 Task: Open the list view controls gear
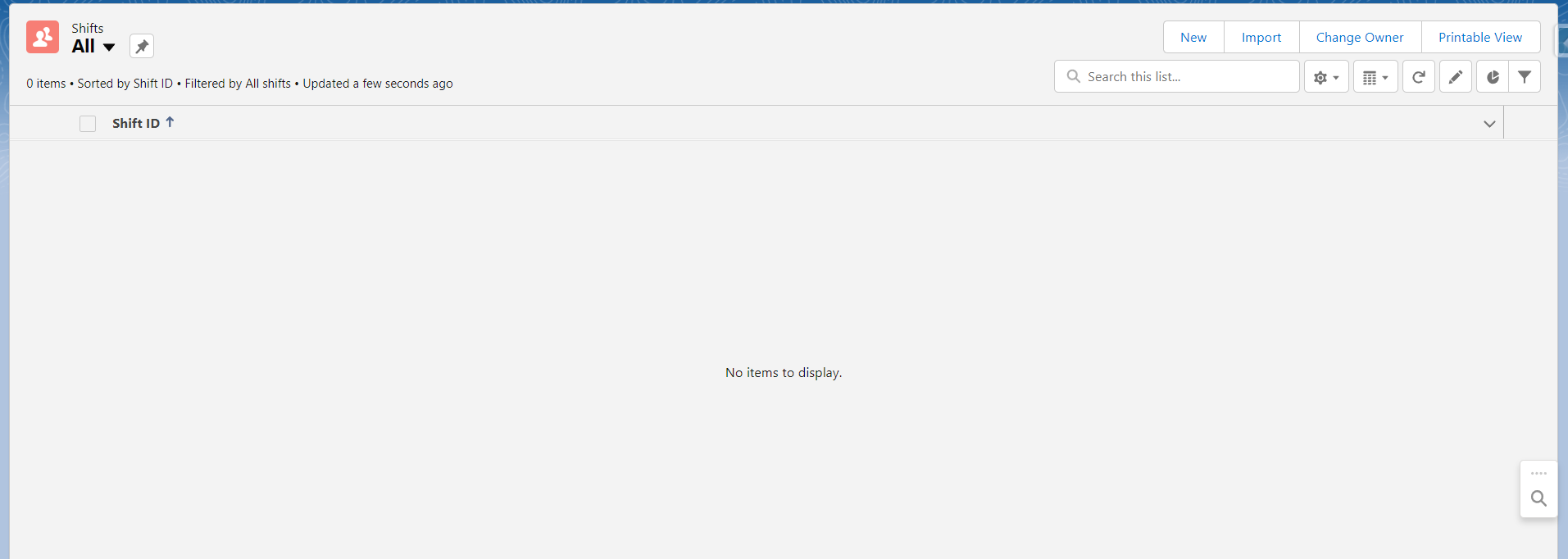1325,77
